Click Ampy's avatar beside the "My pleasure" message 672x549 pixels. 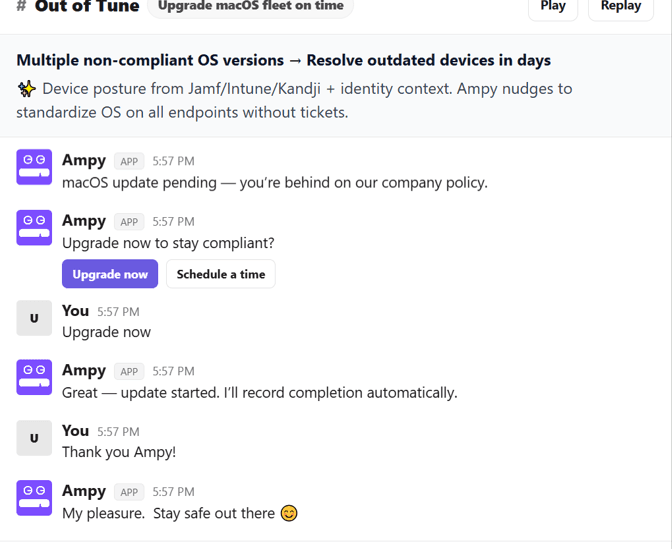tap(34, 497)
